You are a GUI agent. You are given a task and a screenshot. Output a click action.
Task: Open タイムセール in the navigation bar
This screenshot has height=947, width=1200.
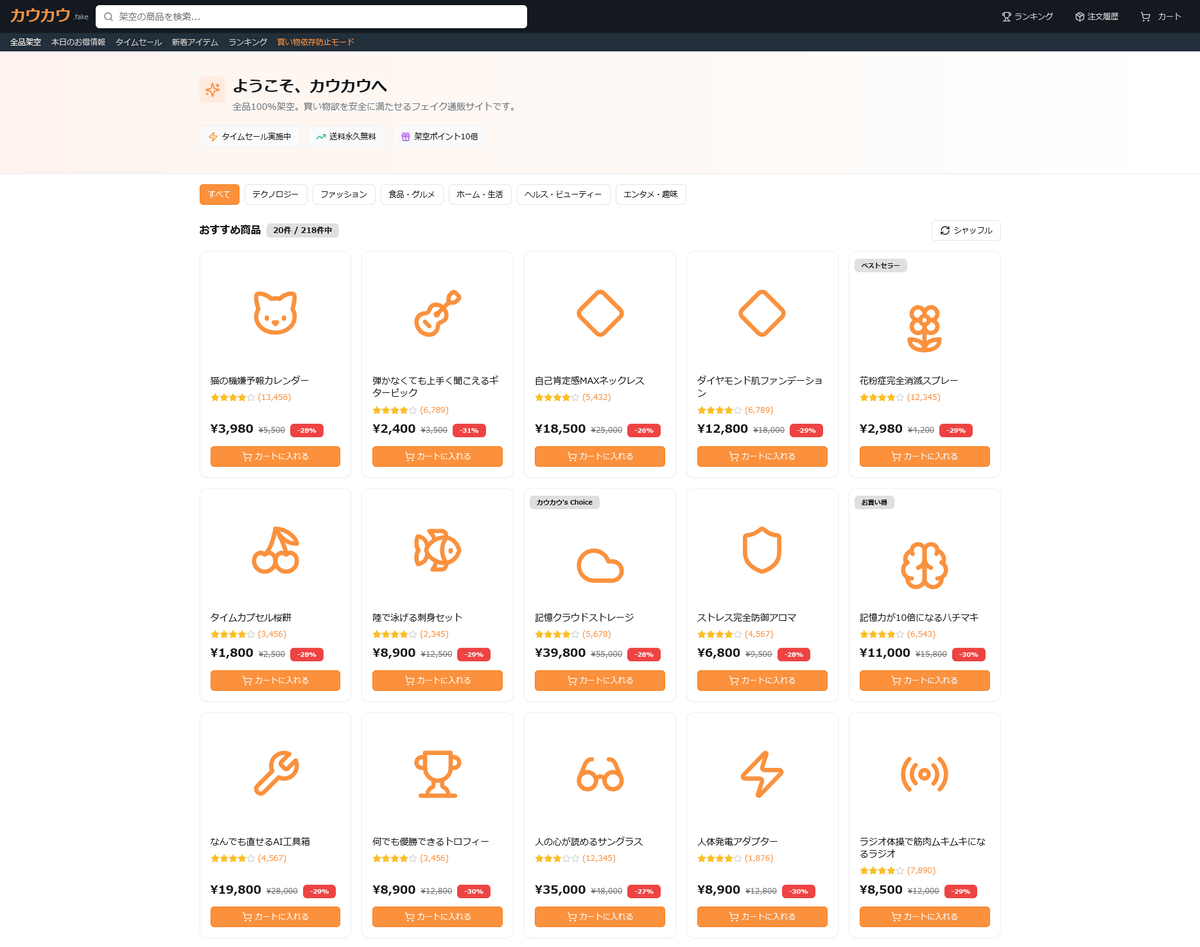coord(138,42)
